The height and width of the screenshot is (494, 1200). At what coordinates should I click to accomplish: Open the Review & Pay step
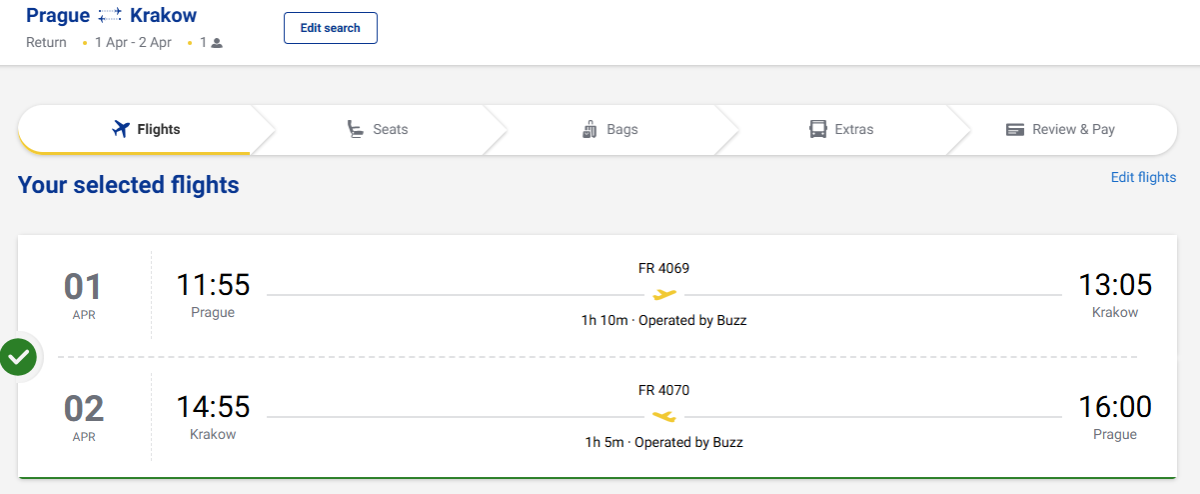[1060, 129]
